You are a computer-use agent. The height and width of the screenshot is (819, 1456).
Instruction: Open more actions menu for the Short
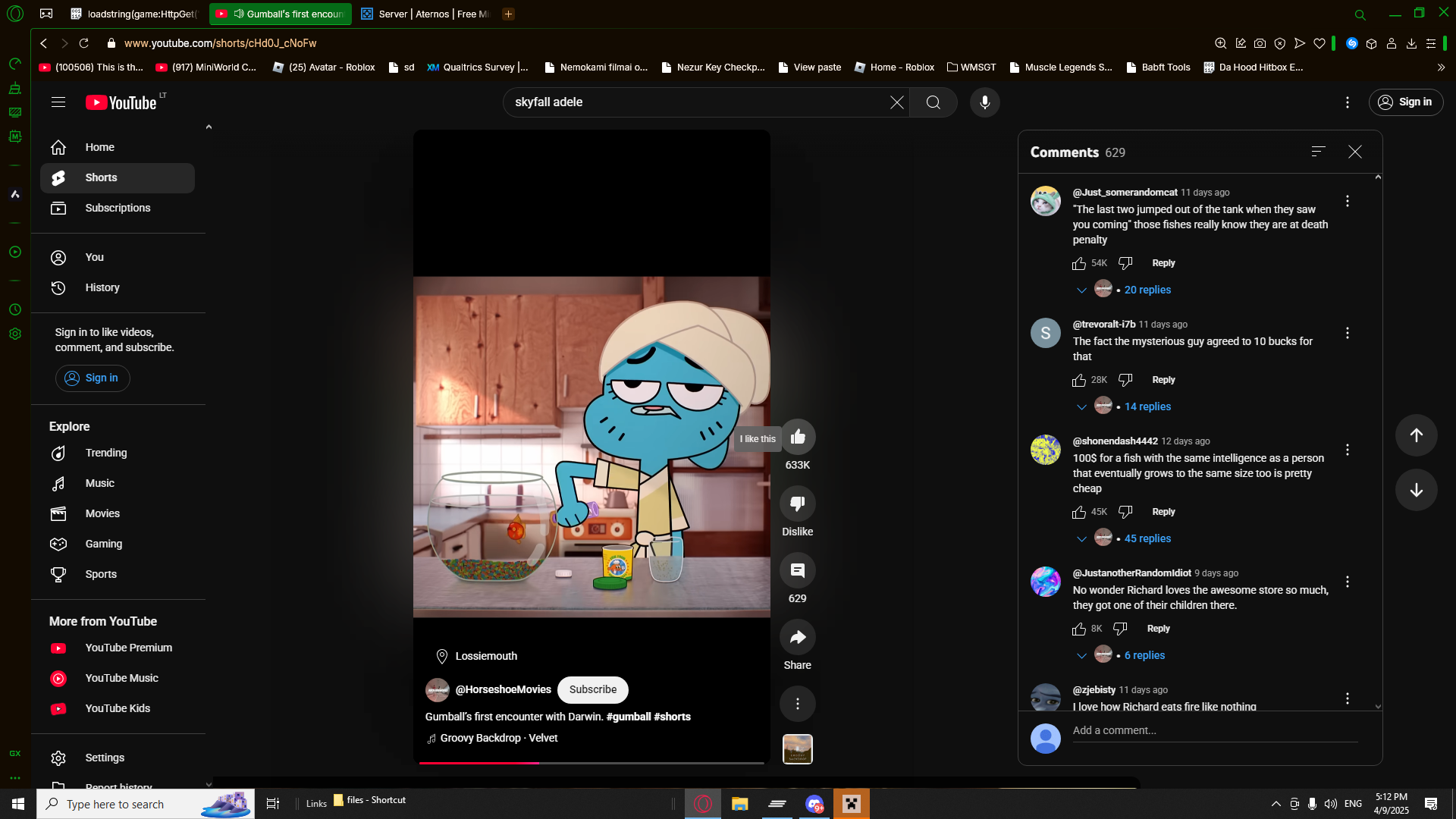pos(797,704)
